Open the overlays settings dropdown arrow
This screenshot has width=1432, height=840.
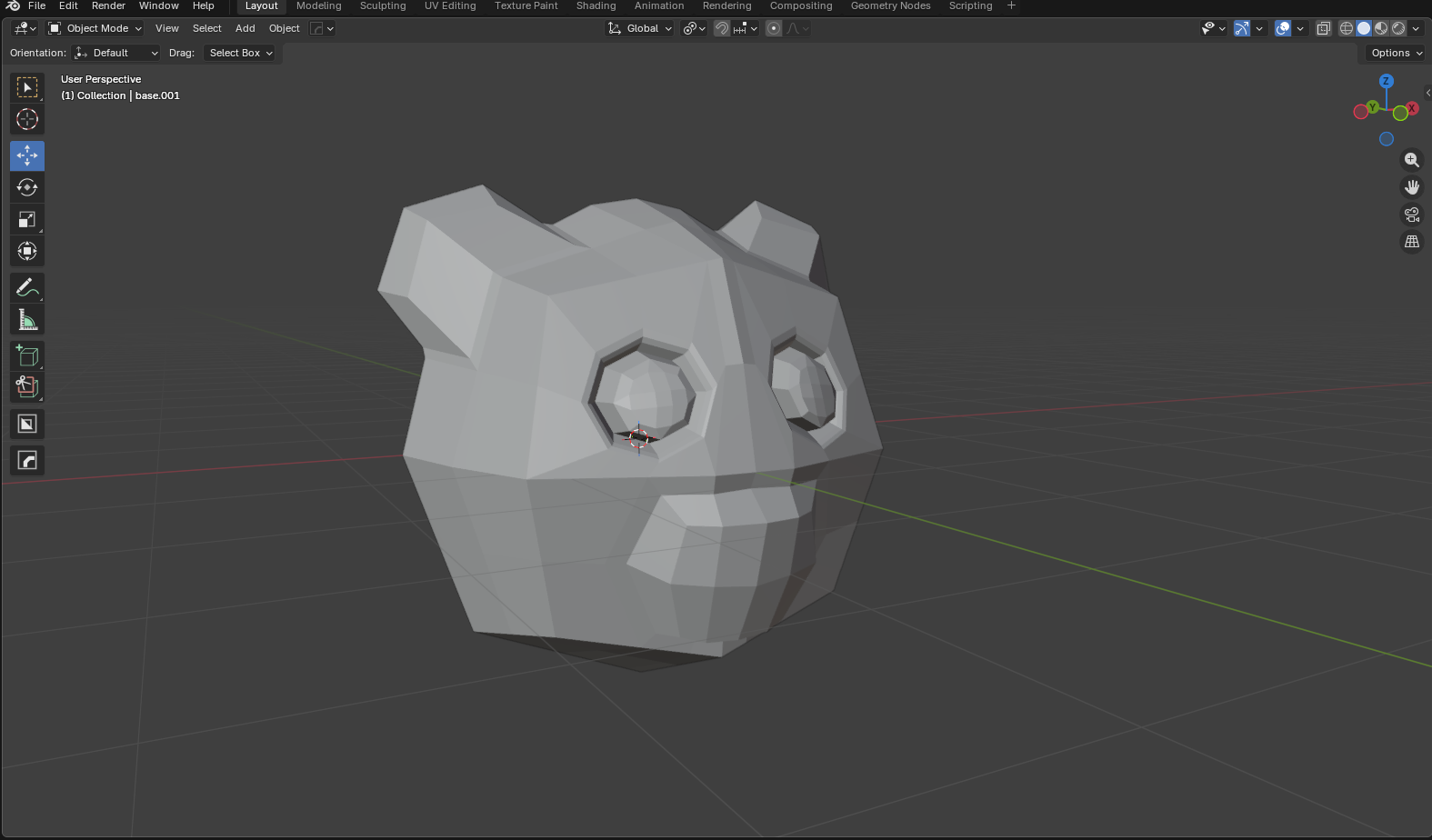pyautogui.click(x=1300, y=28)
